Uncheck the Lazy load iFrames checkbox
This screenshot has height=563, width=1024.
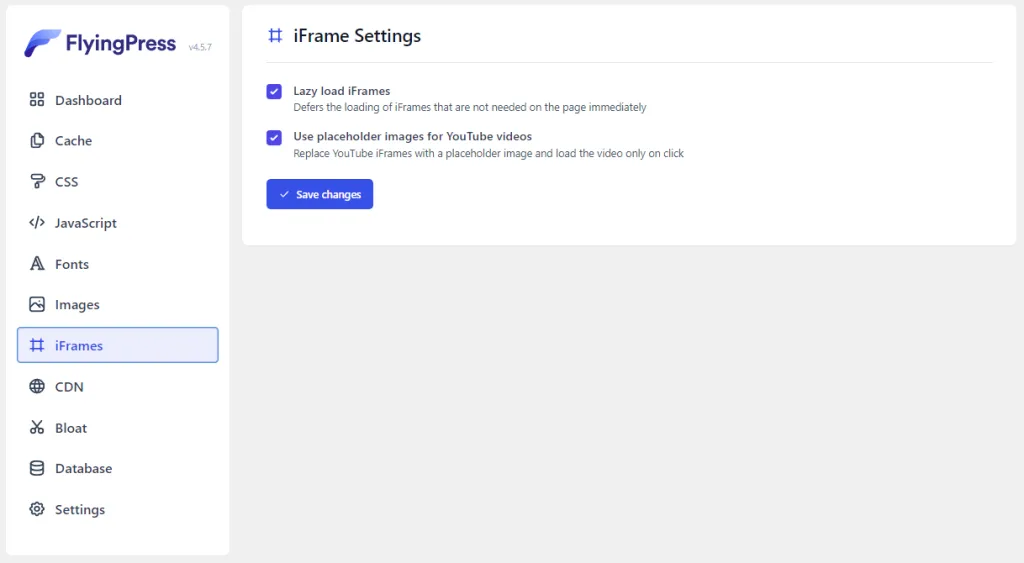[x=274, y=92]
